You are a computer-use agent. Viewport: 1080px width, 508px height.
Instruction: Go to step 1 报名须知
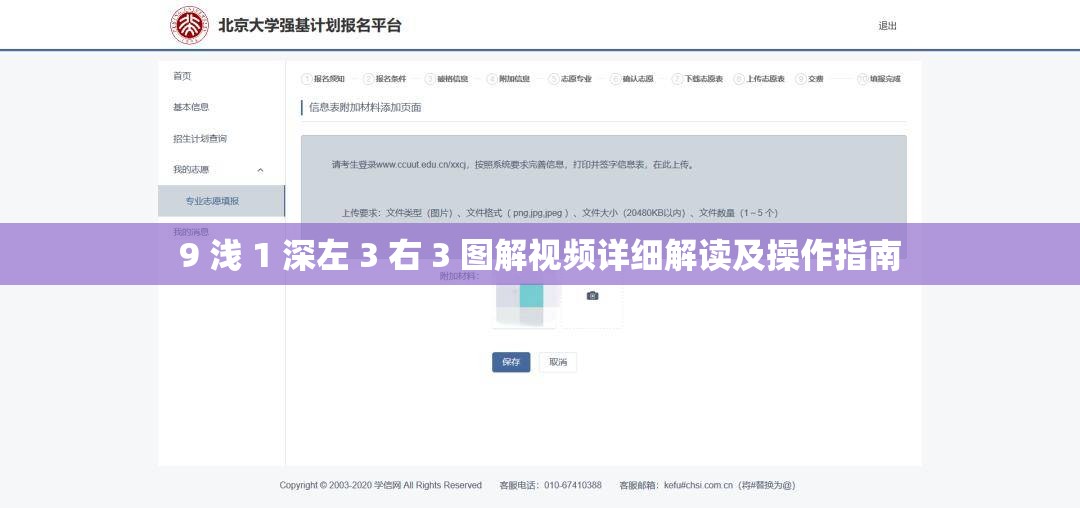point(323,79)
